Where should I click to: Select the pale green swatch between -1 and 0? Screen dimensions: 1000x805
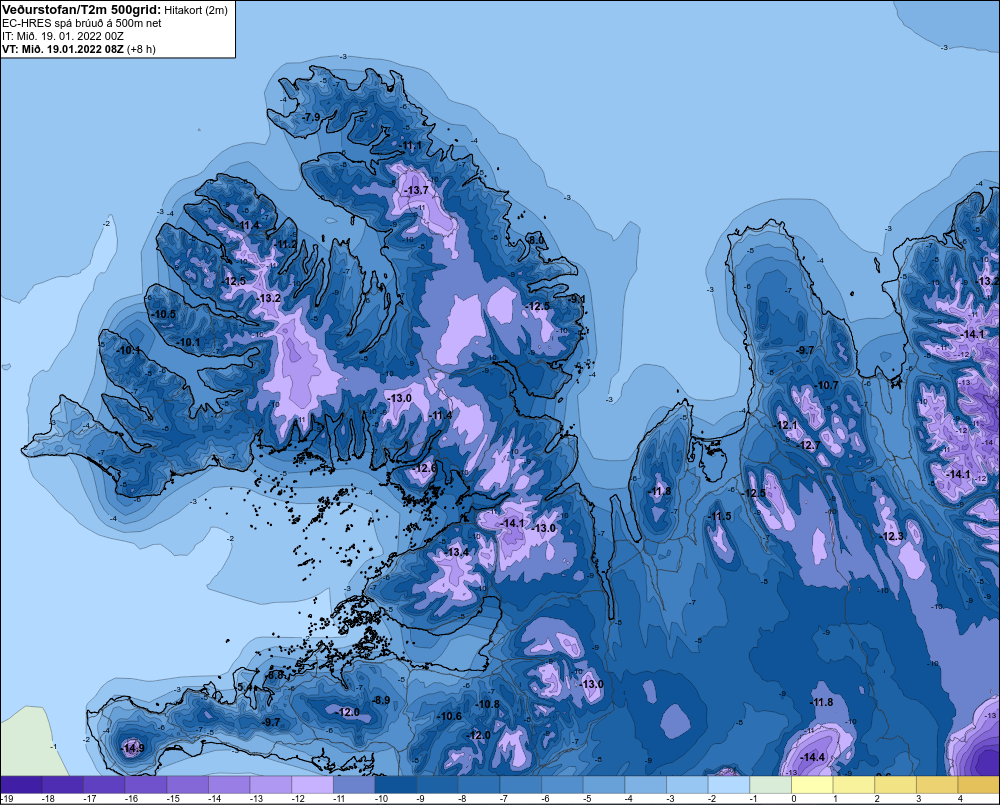(x=770, y=785)
